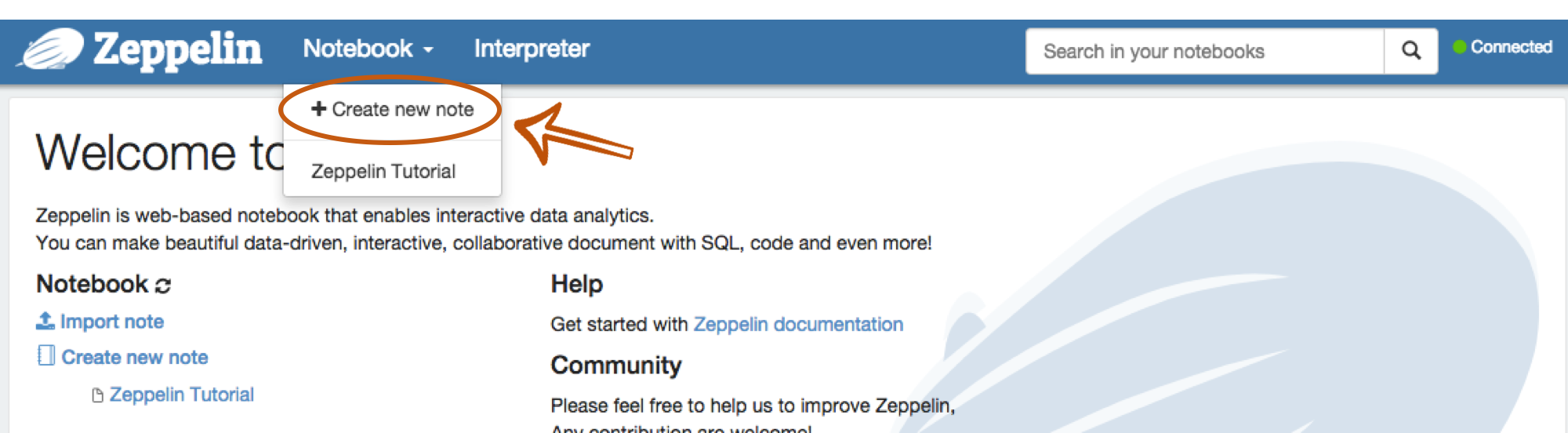Image resolution: width=1568 pixels, height=433 pixels.
Task: Click the notebook icon beside Create new note
Action: (x=46, y=356)
